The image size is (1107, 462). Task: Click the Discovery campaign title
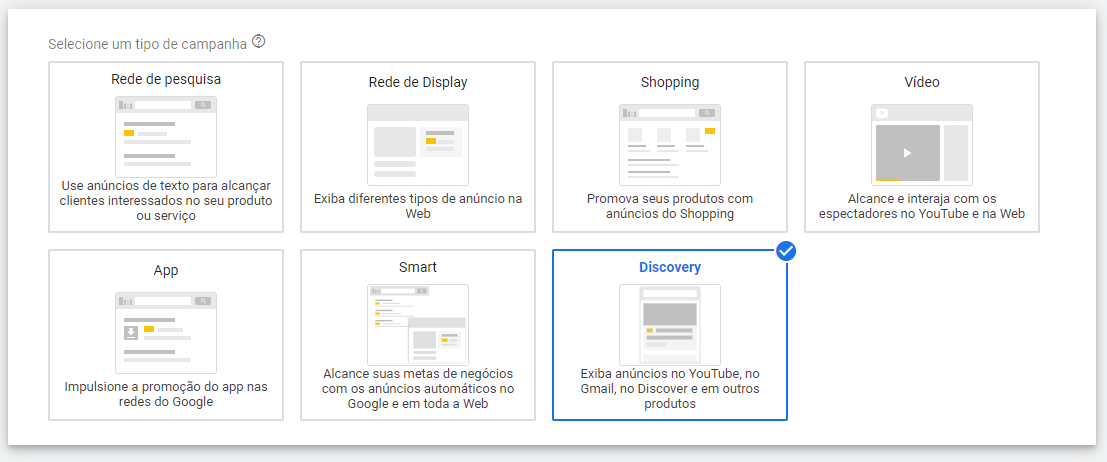[670, 268]
